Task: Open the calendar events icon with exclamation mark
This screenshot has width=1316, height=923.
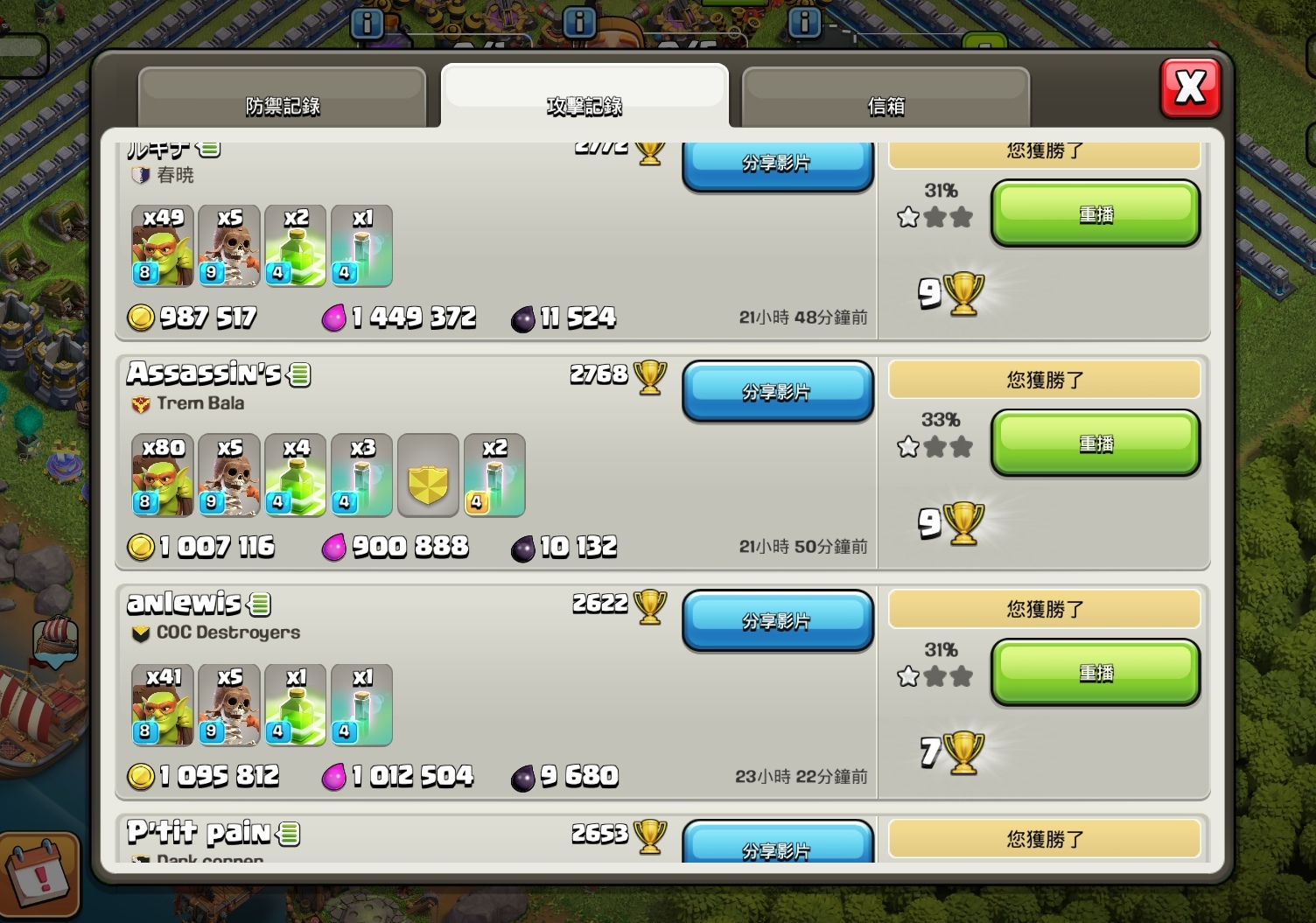Action: [x=38, y=875]
